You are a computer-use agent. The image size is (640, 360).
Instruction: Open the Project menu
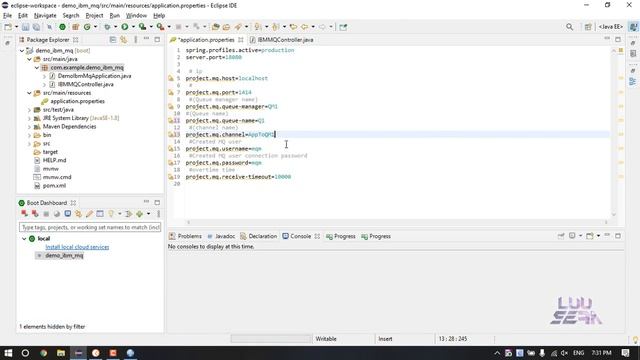tap(94, 16)
